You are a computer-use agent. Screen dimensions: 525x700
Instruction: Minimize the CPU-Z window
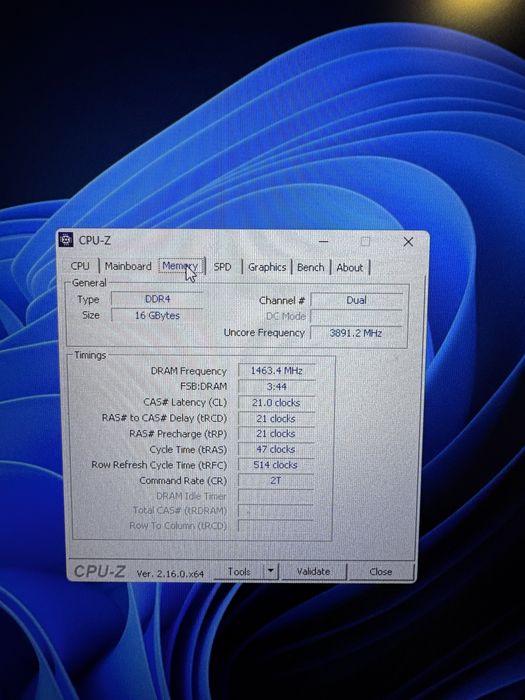(x=324, y=242)
